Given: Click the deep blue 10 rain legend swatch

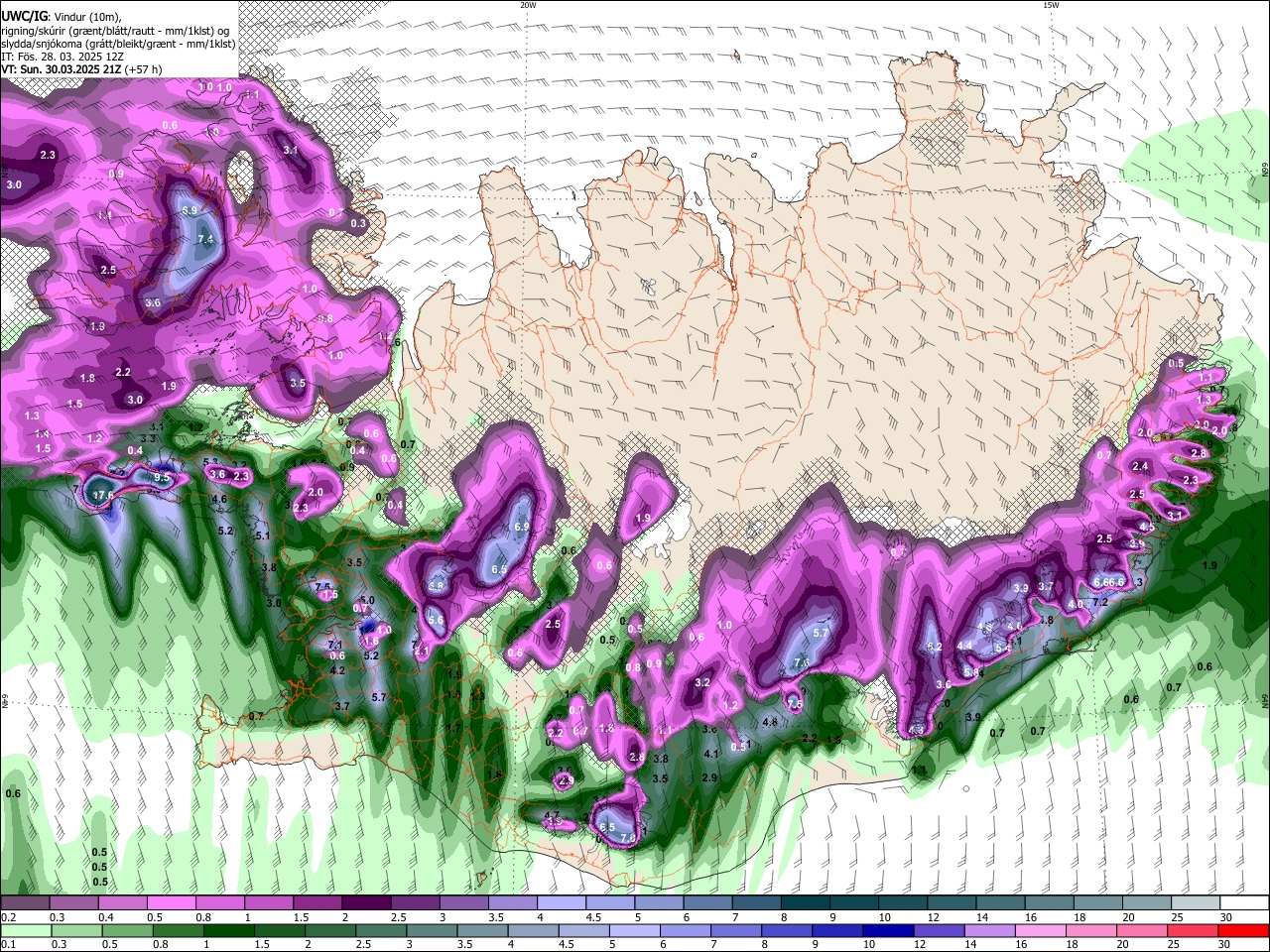Looking at the screenshot, I should 888,930.
